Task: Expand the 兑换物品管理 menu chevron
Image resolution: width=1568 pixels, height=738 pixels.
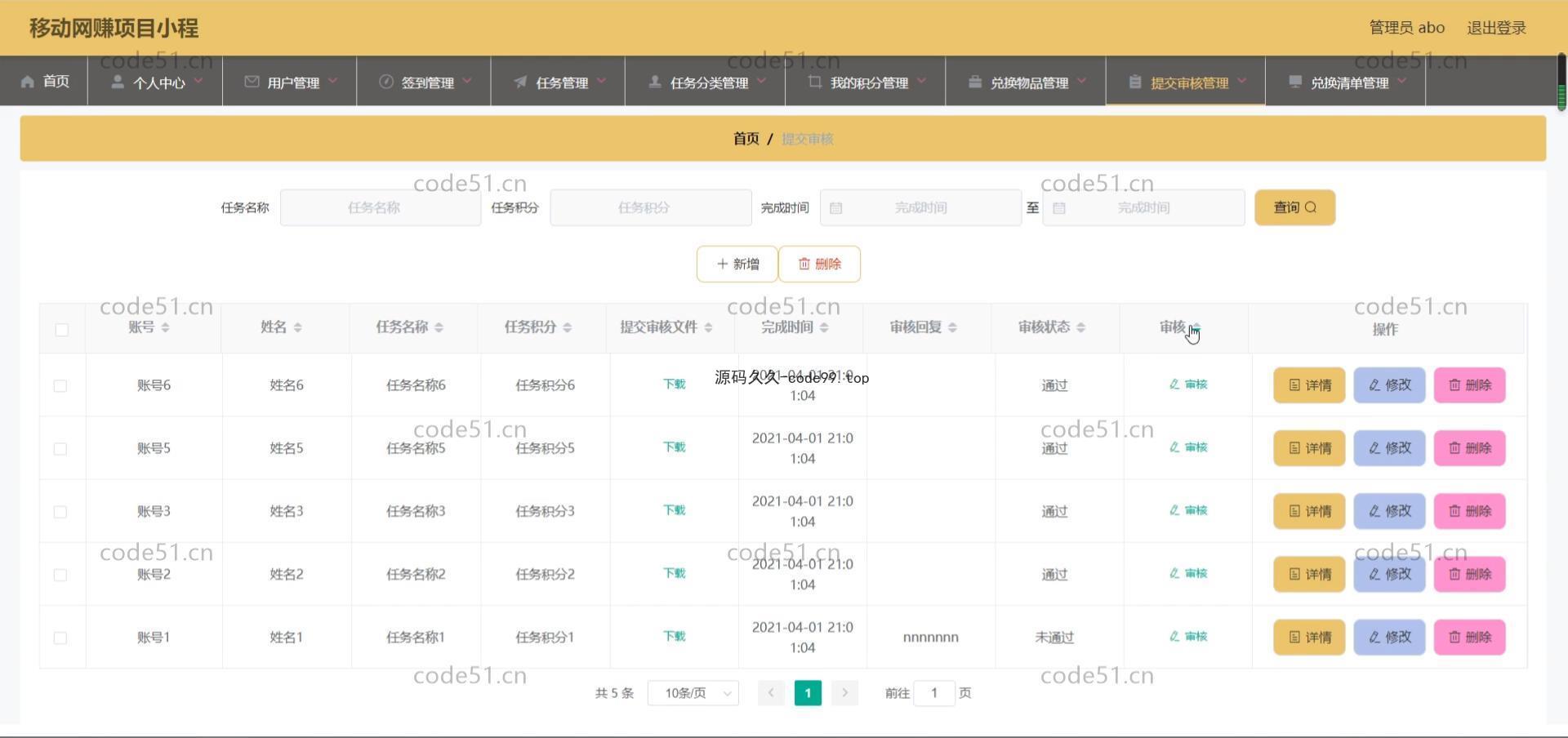Action: 1082,81
